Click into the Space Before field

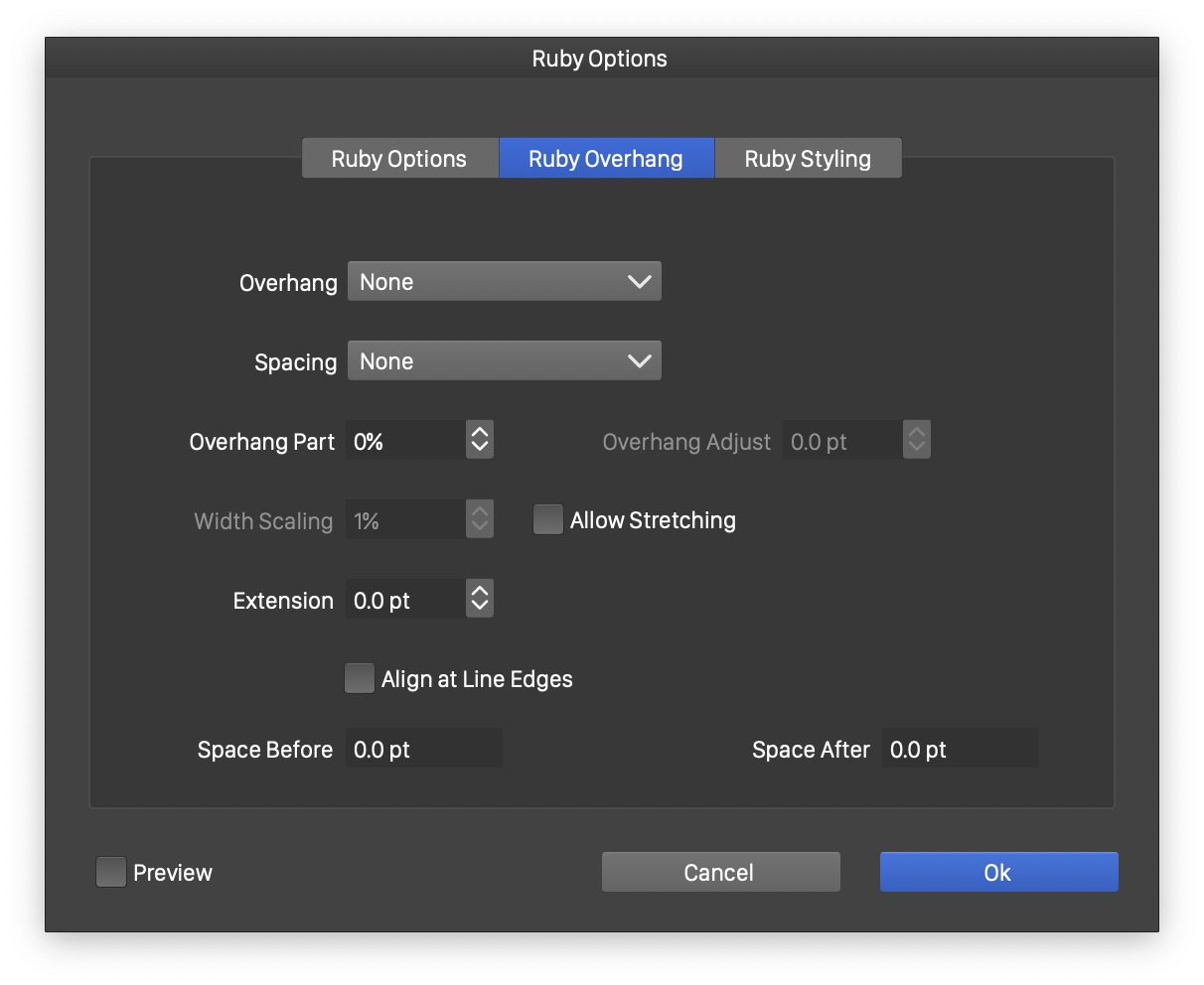click(423, 749)
